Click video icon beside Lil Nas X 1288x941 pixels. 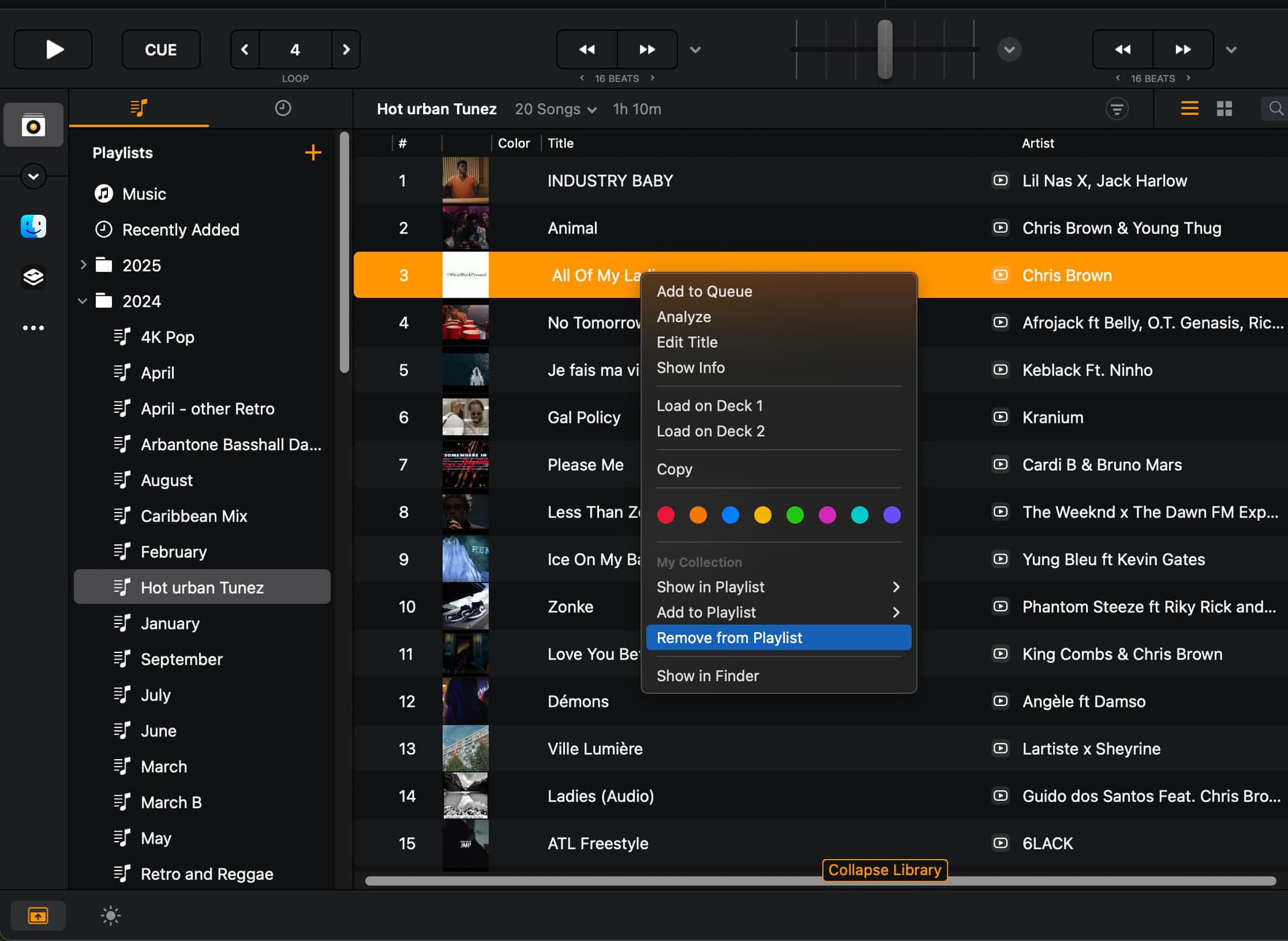pos(1000,181)
